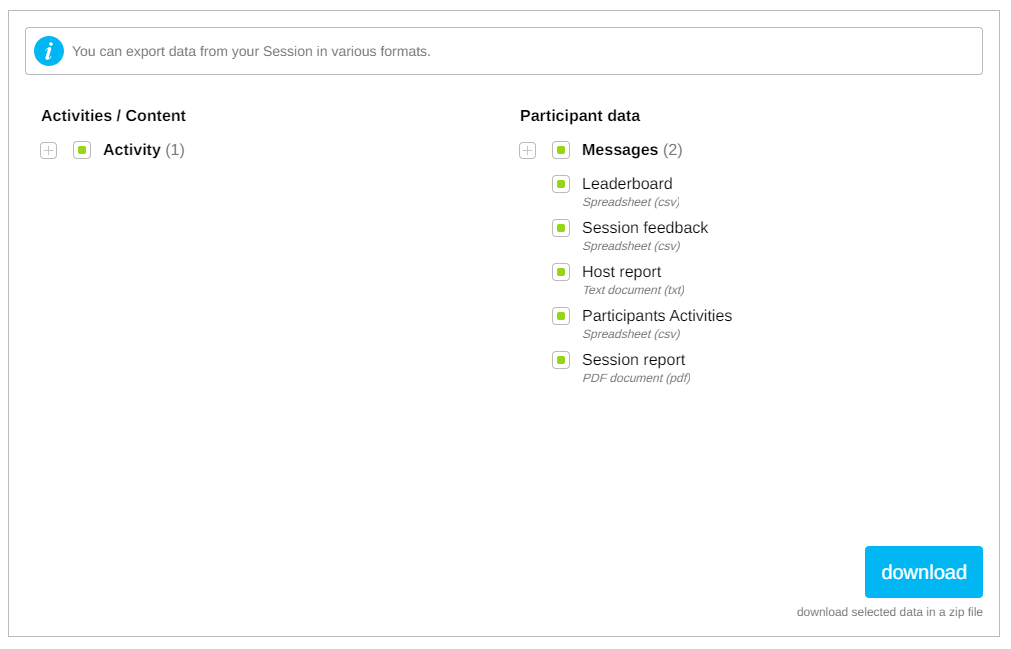Image resolution: width=1011 pixels, height=649 pixels.
Task: Expand the Messages tree node
Action: click(x=527, y=150)
